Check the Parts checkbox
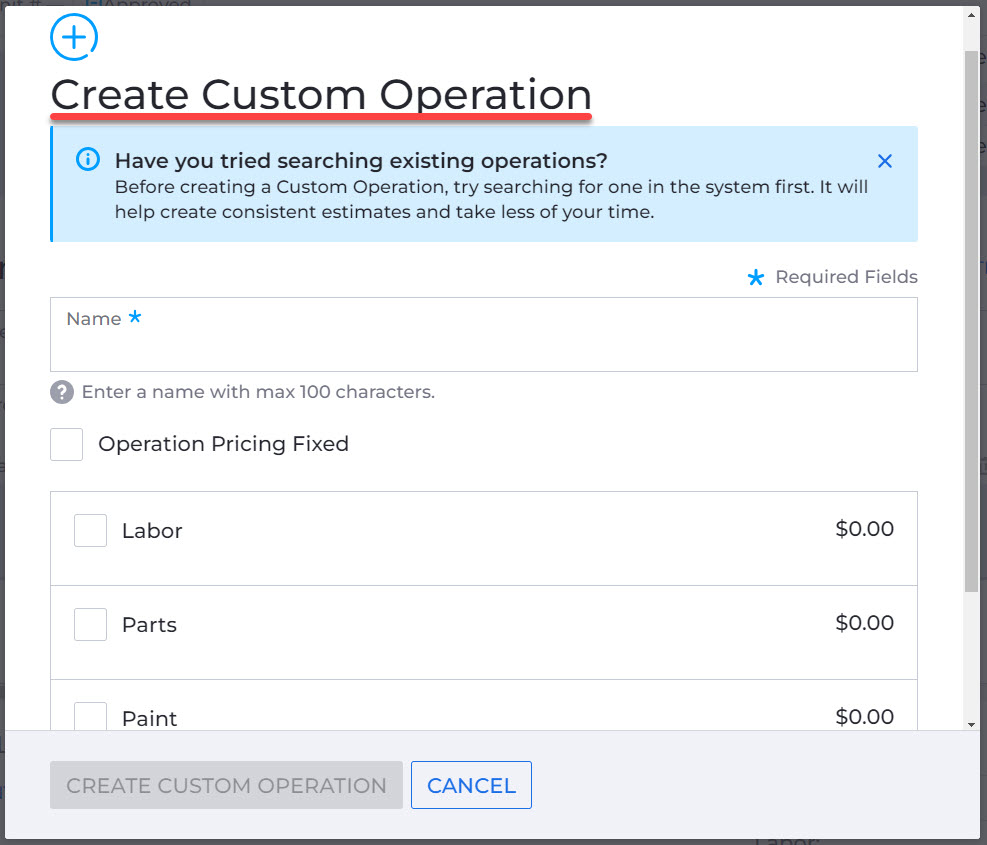 tap(91, 624)
